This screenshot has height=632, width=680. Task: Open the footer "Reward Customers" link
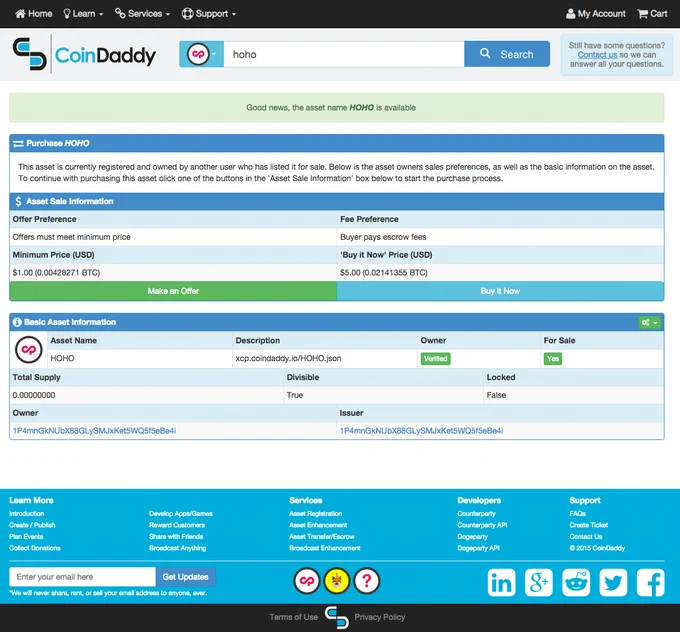pos(177,525)
